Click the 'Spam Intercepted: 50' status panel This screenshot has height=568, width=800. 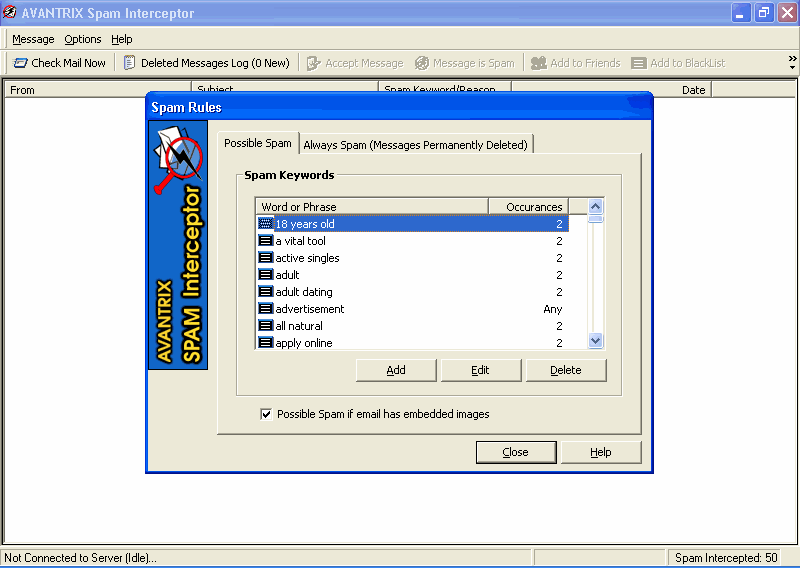click(x=726, y=558)
